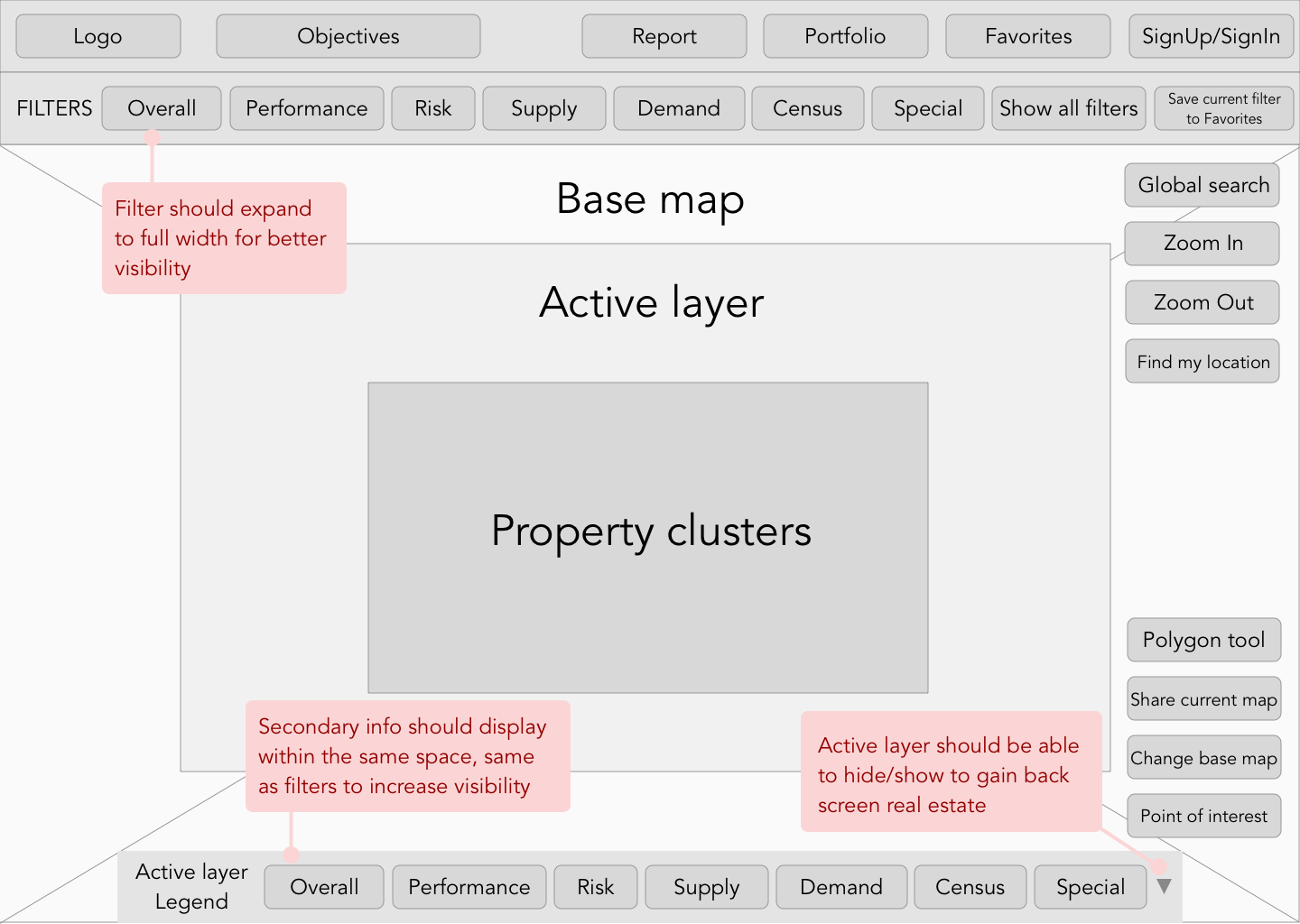Open the Objectives menu
Image resolution: width=1300 pixels, height=924 pixels.
tap(348, 36)
